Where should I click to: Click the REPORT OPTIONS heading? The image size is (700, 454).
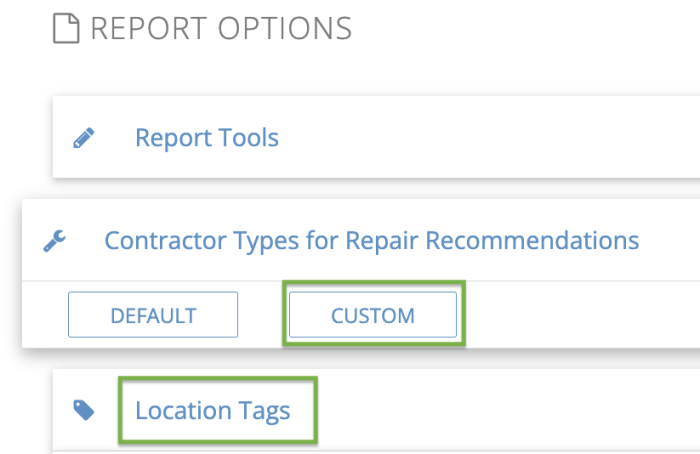221,29
